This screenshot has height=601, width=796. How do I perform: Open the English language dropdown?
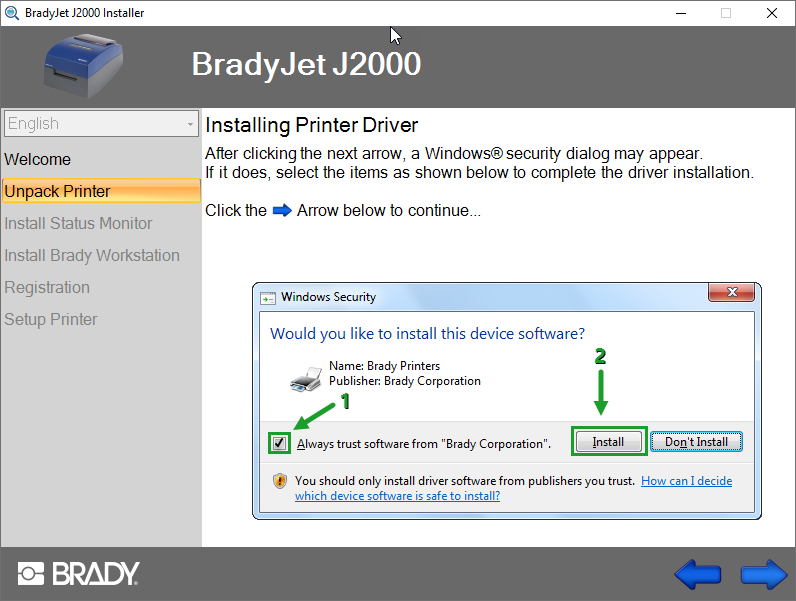101,123
